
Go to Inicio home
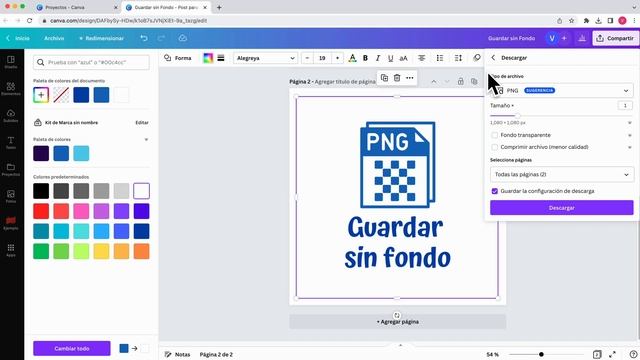pyautogui.click(x=18, y=38)
